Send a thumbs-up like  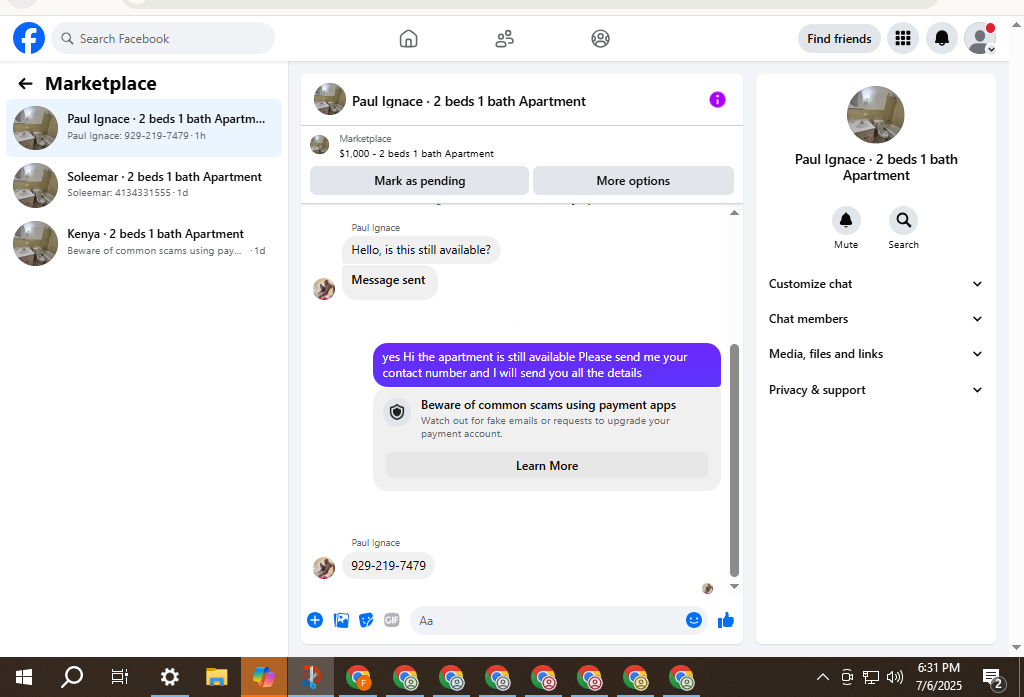tap(726, 620)
